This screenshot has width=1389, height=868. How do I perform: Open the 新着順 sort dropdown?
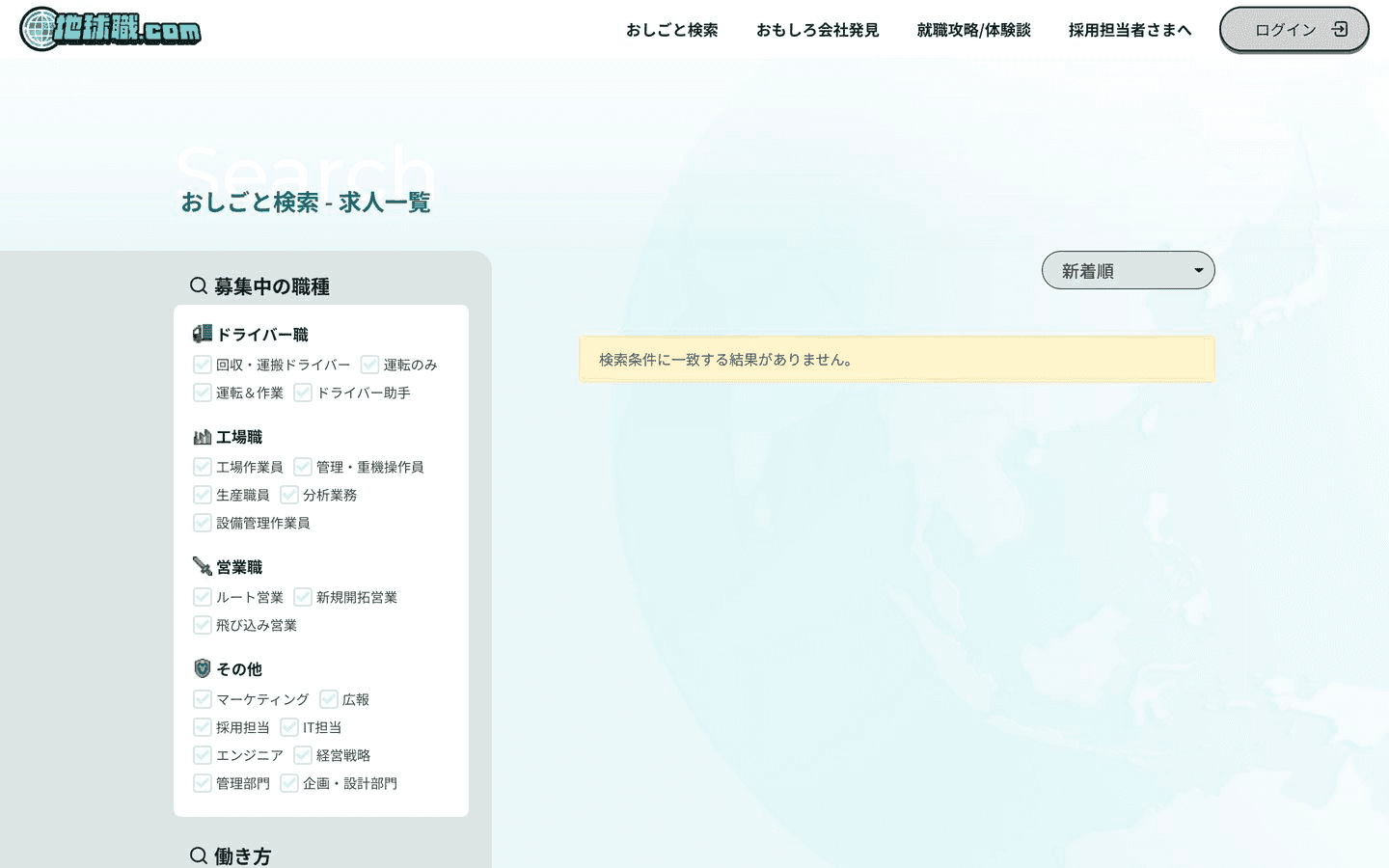(1129, 270)
